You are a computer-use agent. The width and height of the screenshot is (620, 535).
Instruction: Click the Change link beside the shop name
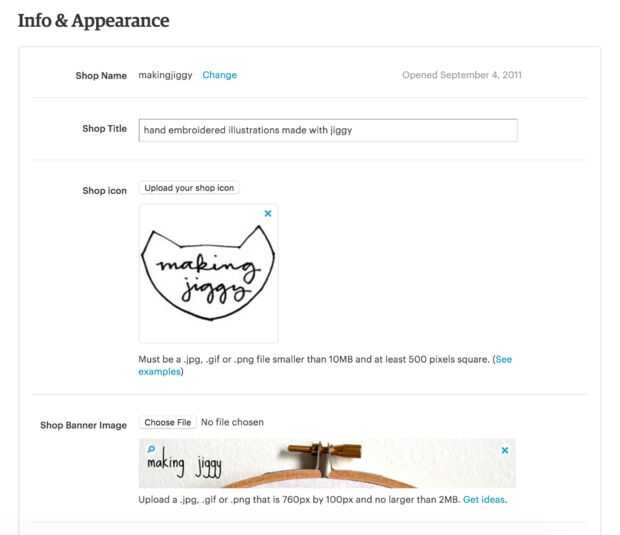(x=219, y=75)
